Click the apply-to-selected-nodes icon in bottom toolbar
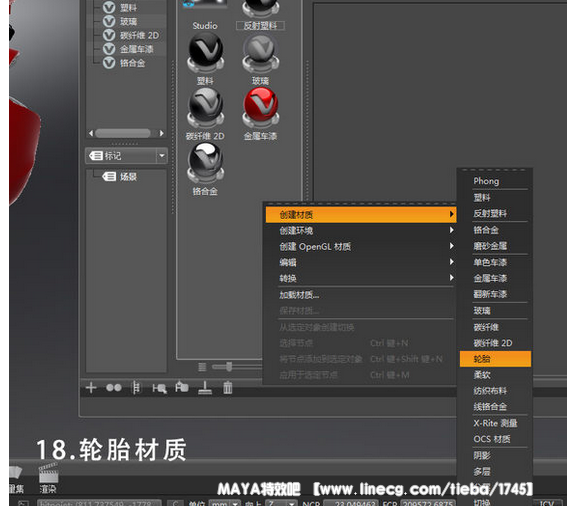Viewport: 567px width, 506px height. 182,387
